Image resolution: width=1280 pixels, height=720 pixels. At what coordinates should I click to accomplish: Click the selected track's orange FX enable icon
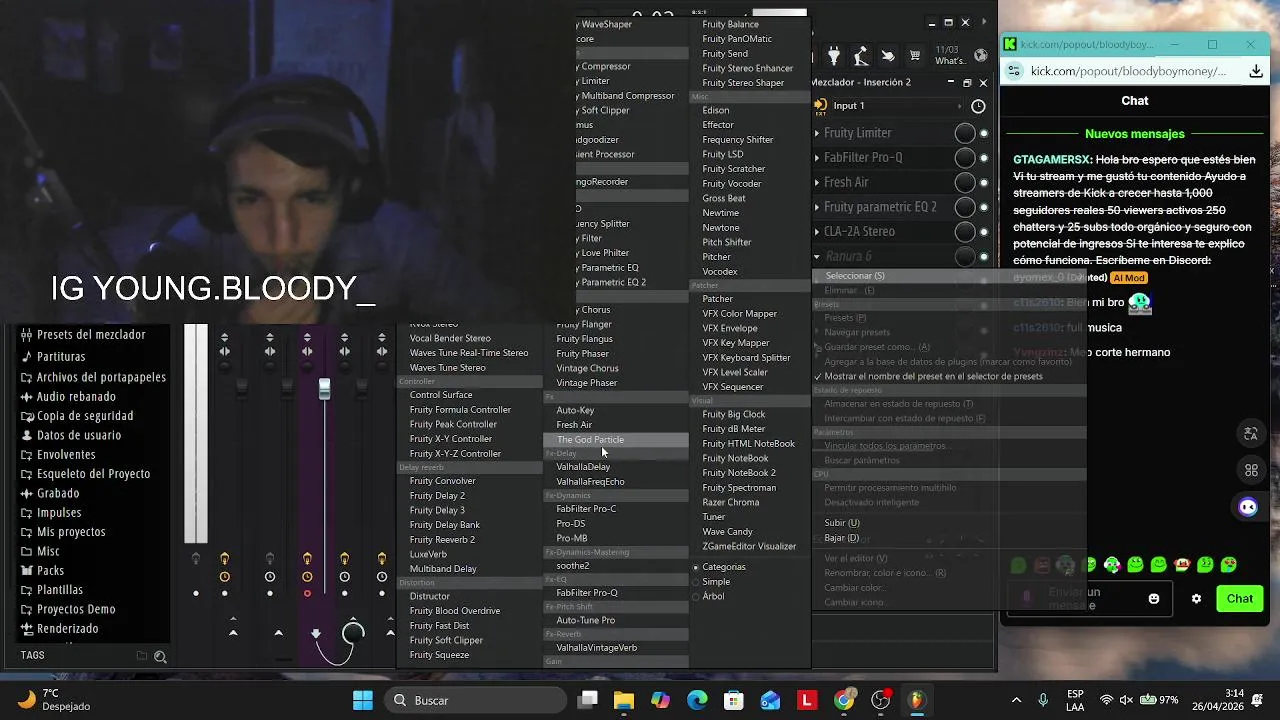pyautogui.click(x=307, y=559)
